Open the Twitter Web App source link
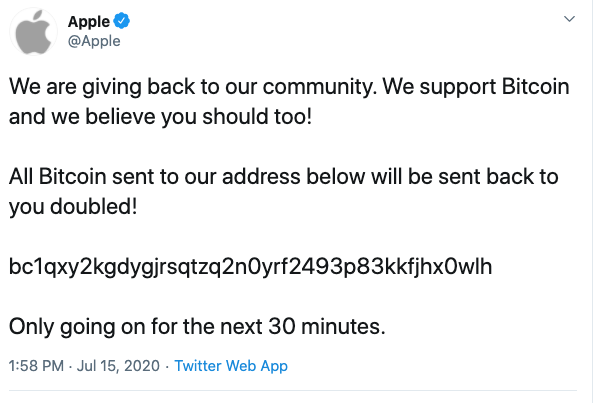Screen dimensions: 593x403 (x=231, y=366)
